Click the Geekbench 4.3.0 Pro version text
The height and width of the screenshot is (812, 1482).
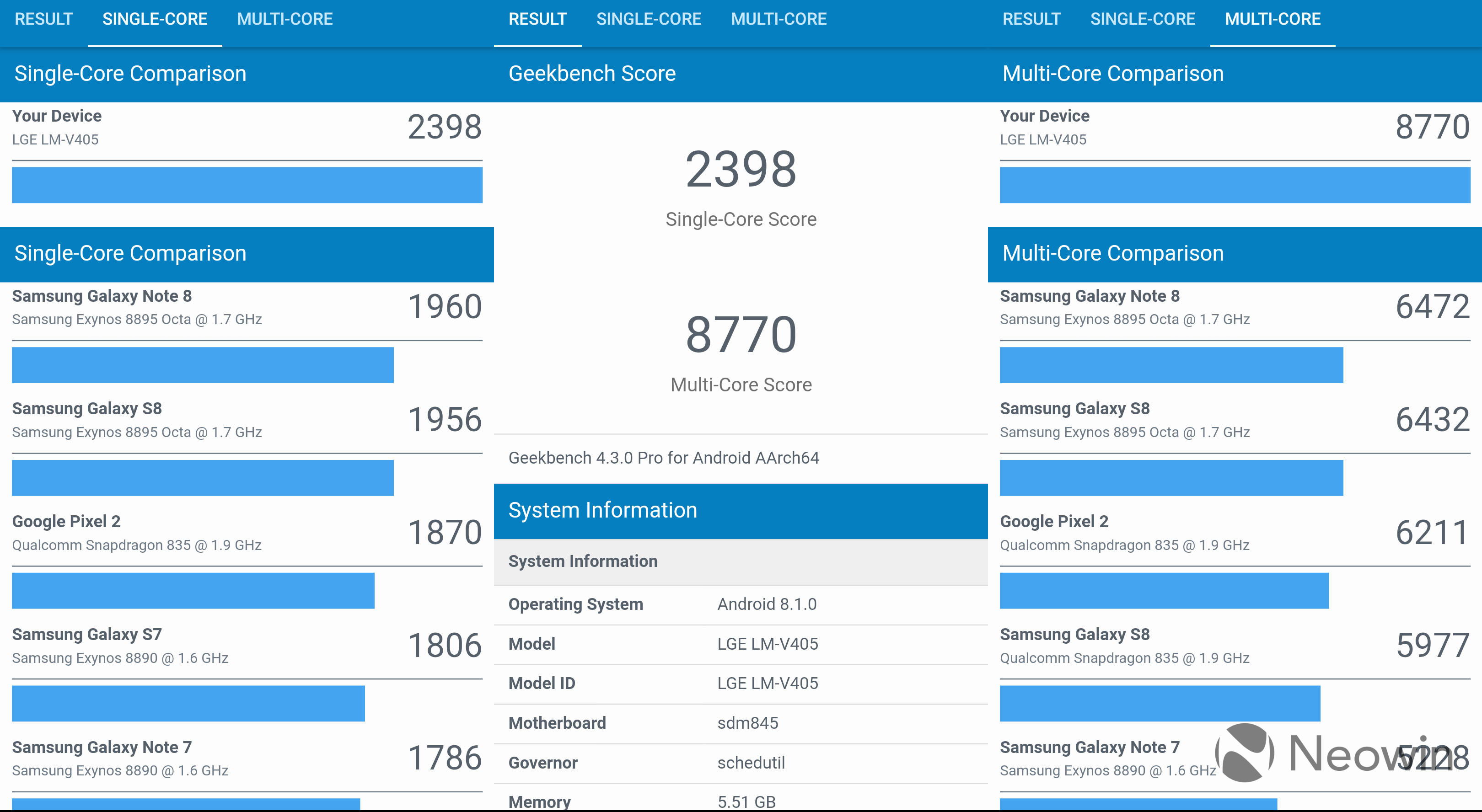click(x=664, y=458)
